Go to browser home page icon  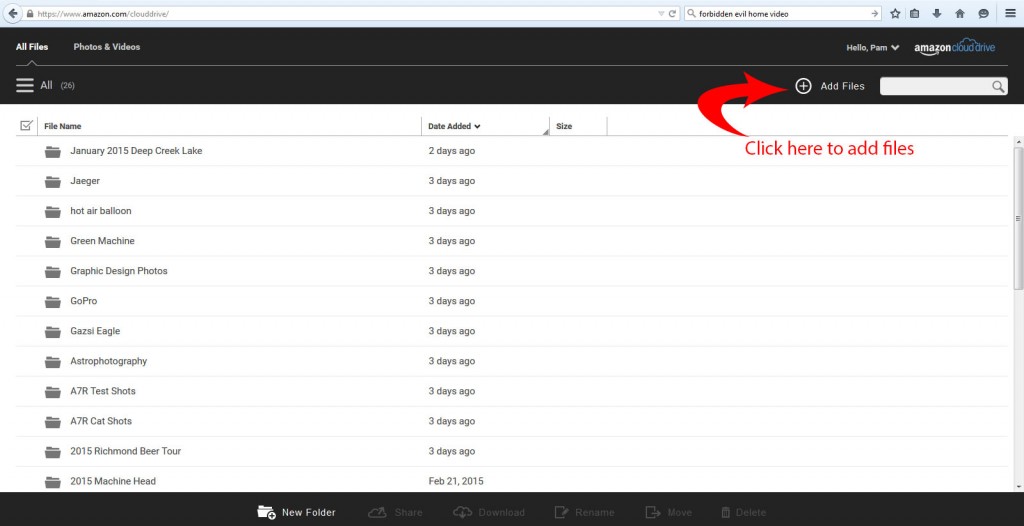click(x=960, y=14)
